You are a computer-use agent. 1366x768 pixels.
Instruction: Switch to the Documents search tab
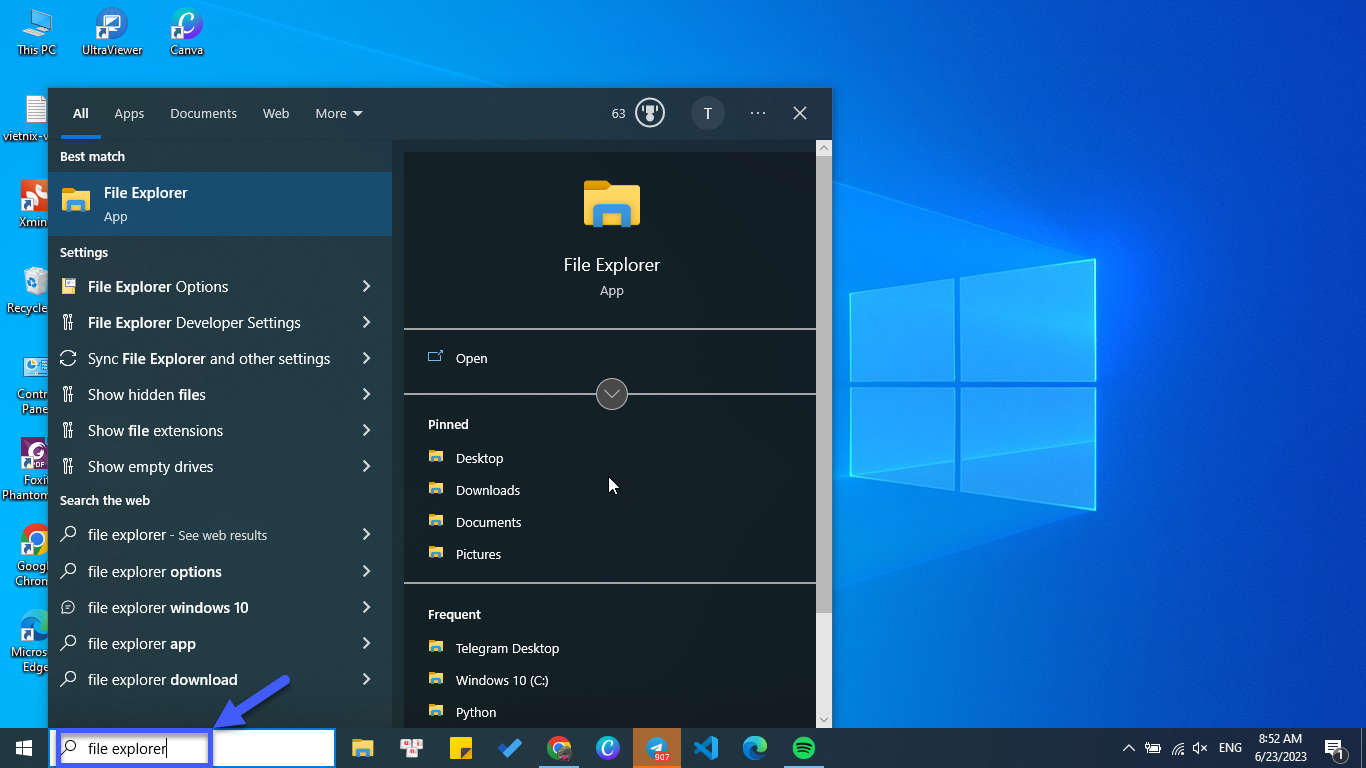[203, 113]
